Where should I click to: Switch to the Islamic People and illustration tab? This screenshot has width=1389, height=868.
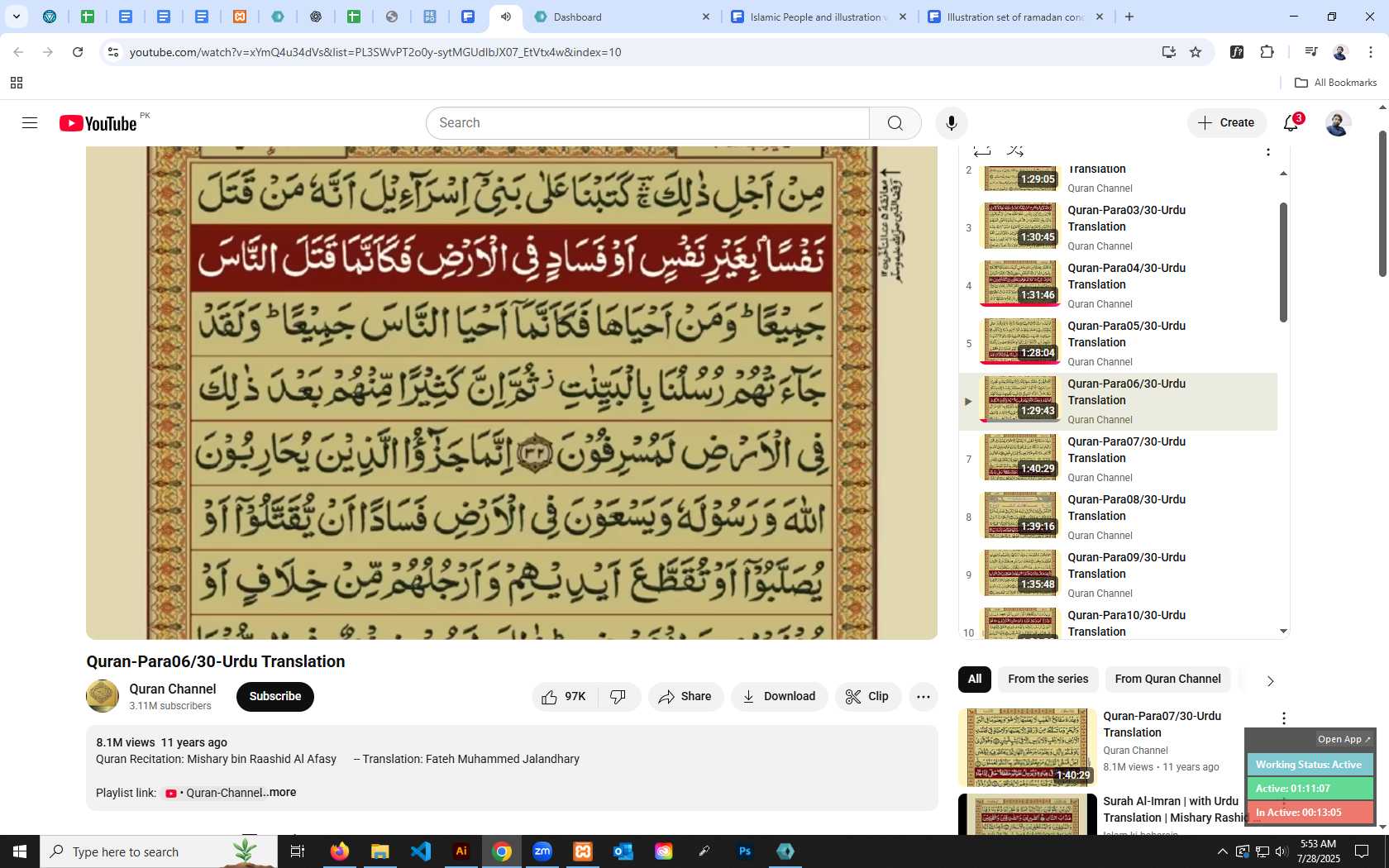point(819,17)
